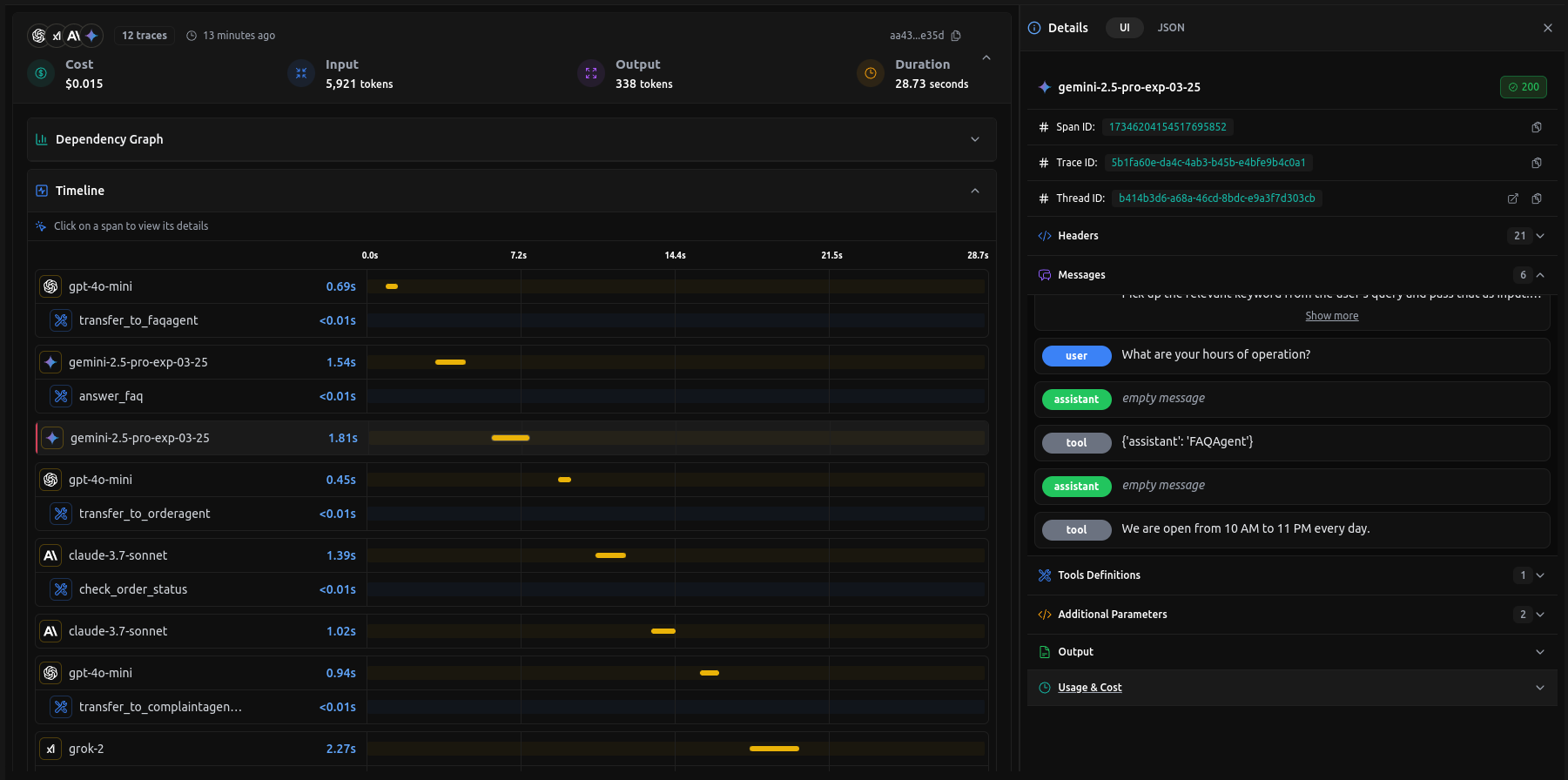The image size is (1568, 780).
Task: Collapse the Timeline section
Action: 975,191
